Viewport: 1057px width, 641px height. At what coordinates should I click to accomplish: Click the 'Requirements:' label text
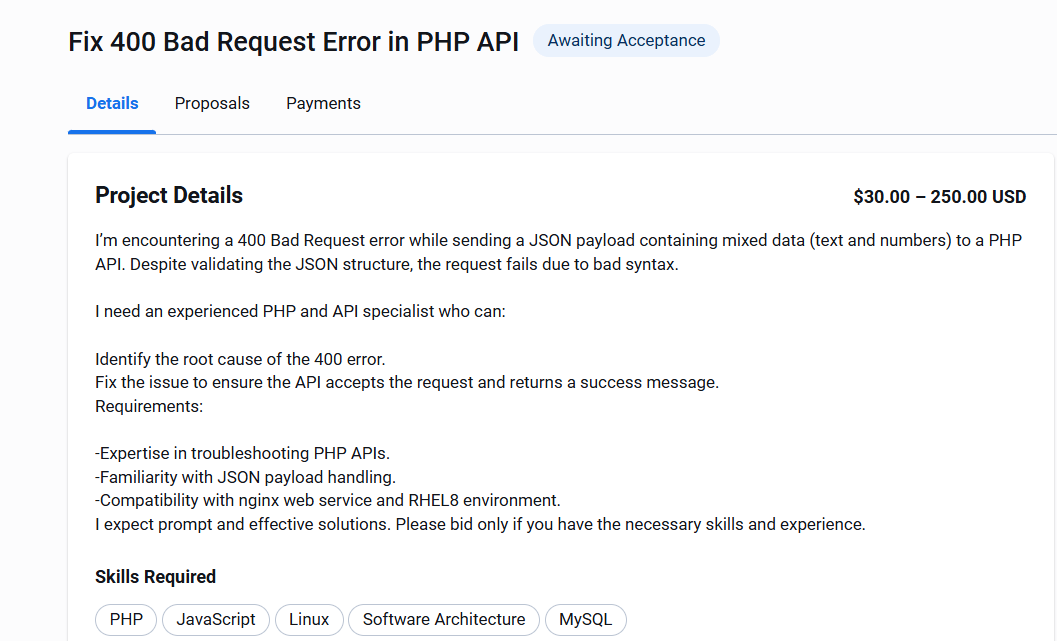(x=149, y=406)
